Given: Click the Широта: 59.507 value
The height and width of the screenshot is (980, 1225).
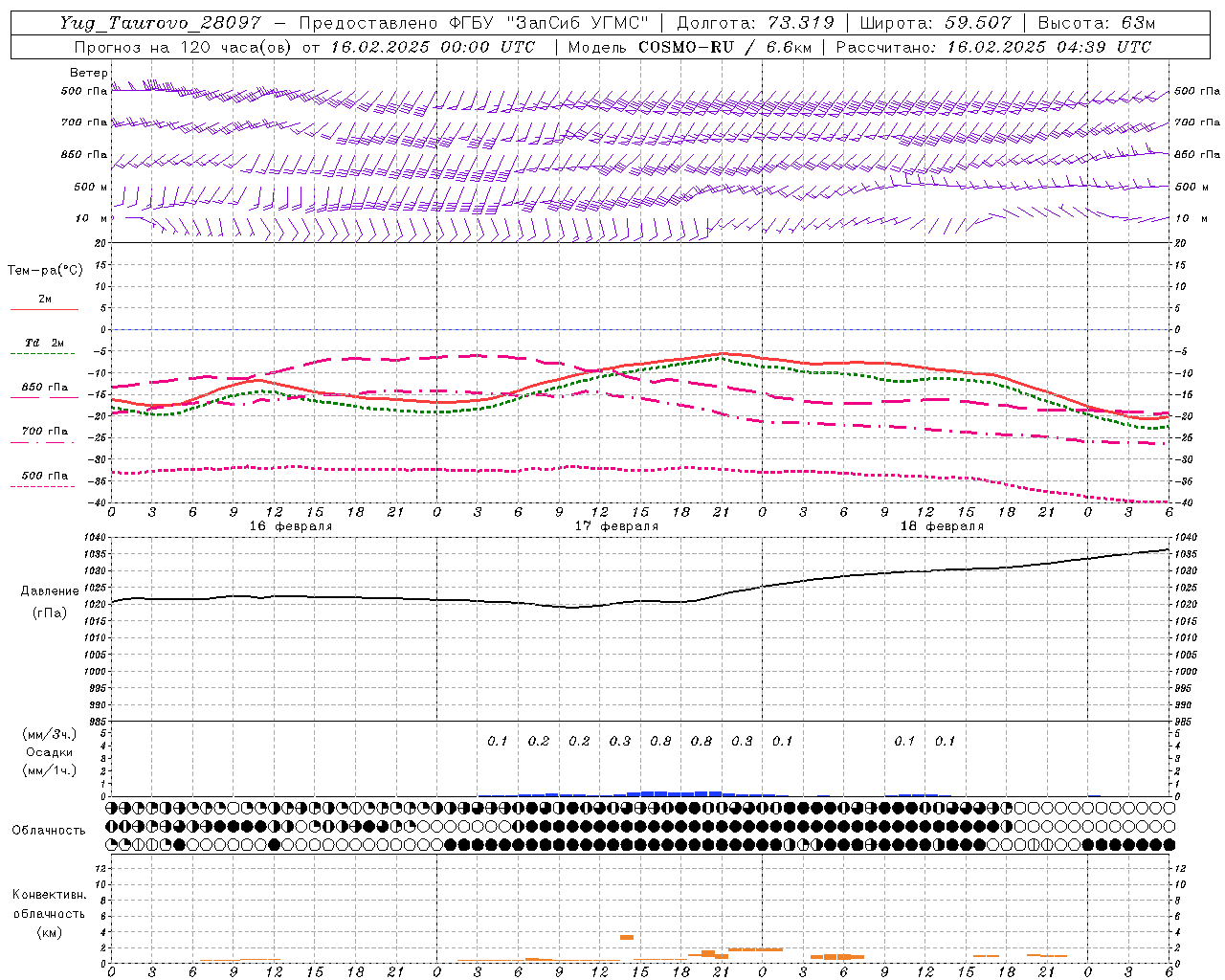Looking at the screenshot, I should pyautogui.click(x=935, y=23).
